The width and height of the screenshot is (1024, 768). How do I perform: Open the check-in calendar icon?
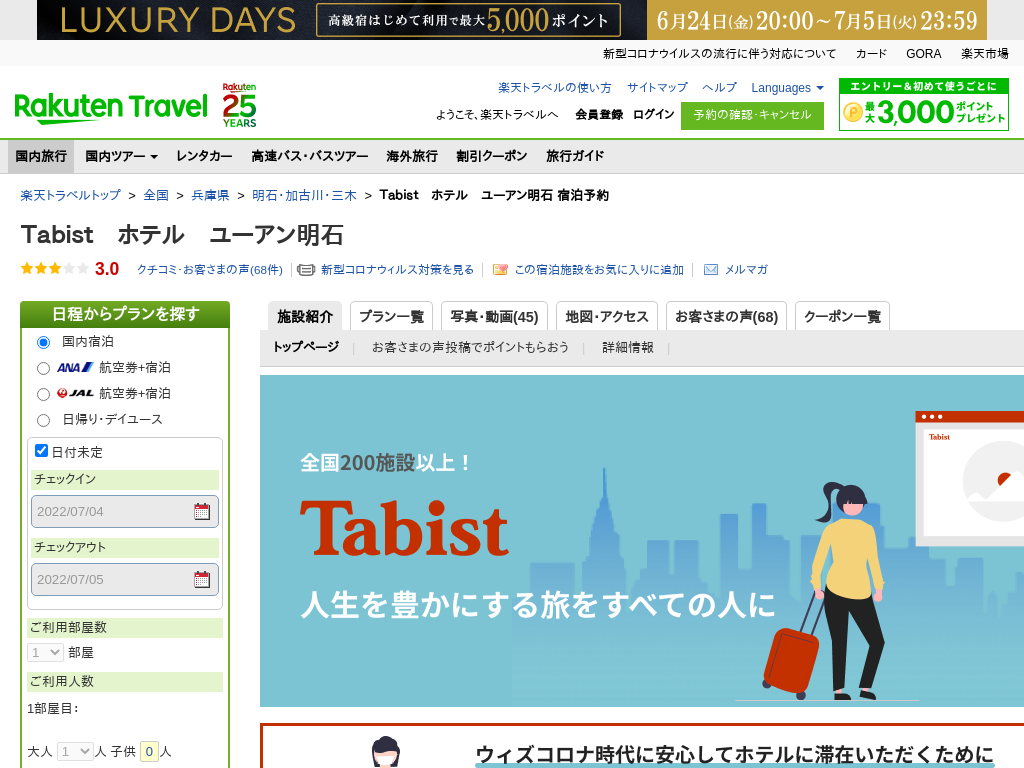pos(202,511)
